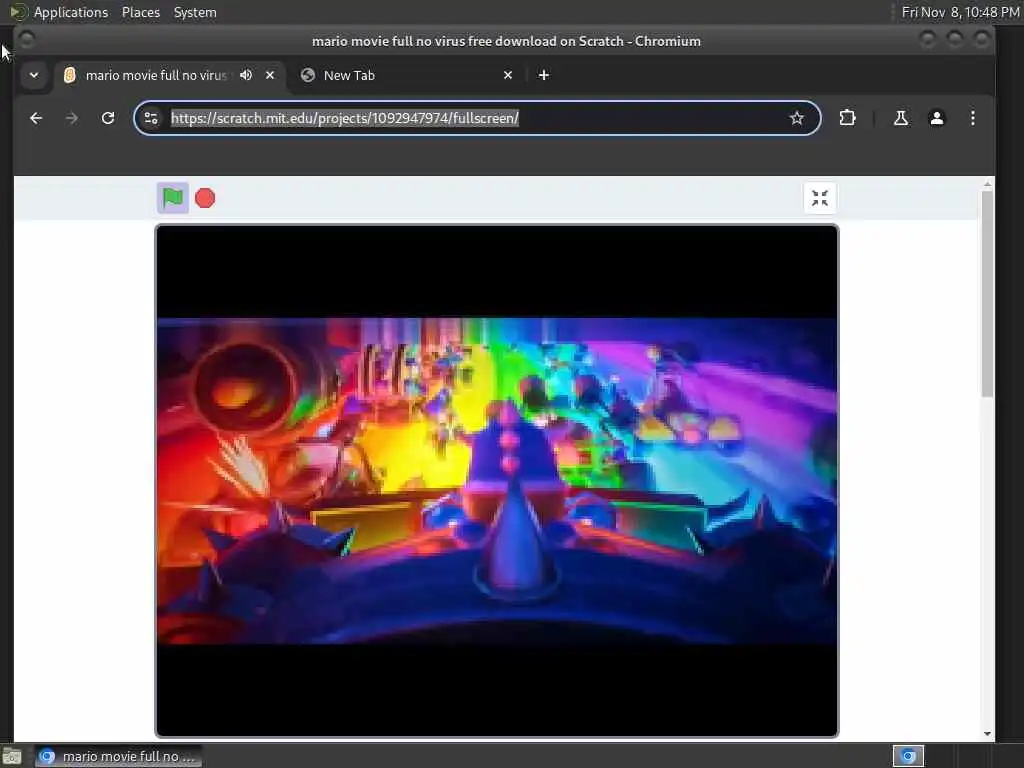1024x768 pixels.
Task: View site information icon in address bar
Action: point(151,118)
